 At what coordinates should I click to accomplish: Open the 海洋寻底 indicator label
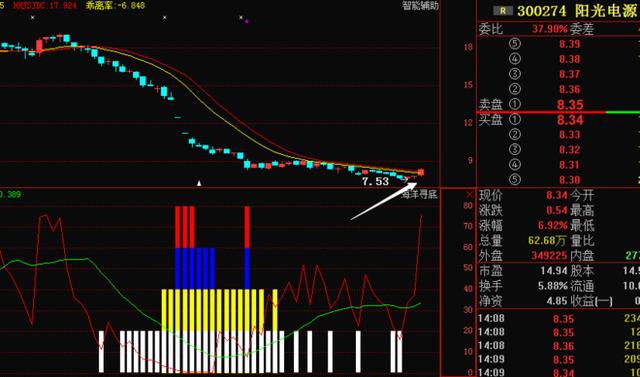(x=419, y=194)
